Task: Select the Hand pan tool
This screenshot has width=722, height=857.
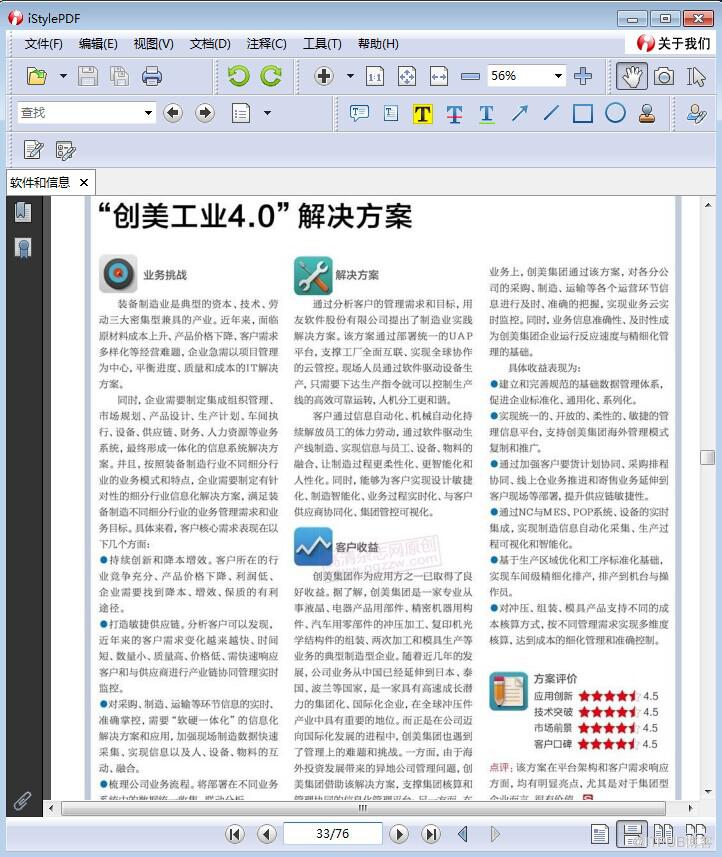Action: tap(632, 76)
